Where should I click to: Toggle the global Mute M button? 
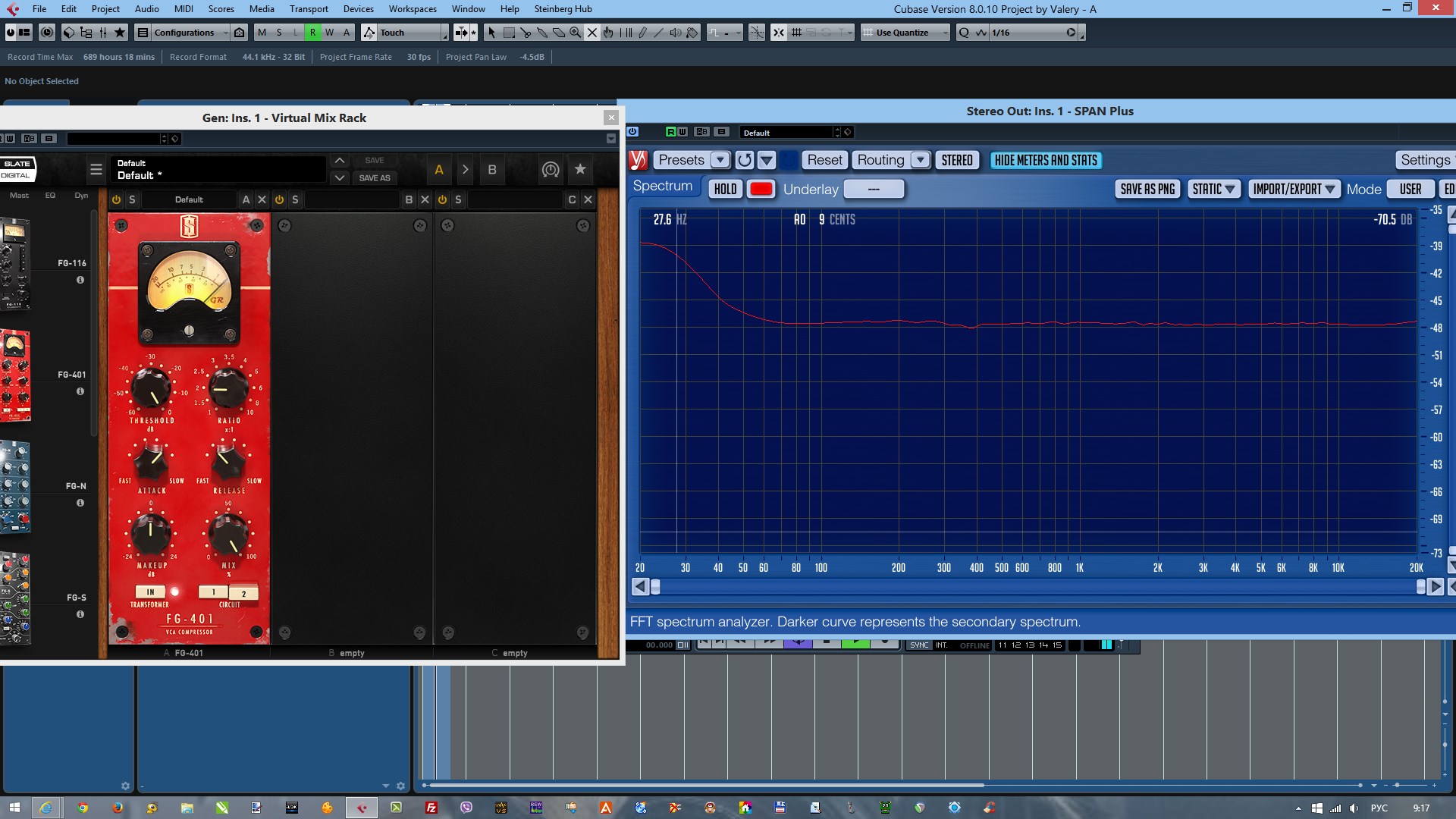[262, 33]
